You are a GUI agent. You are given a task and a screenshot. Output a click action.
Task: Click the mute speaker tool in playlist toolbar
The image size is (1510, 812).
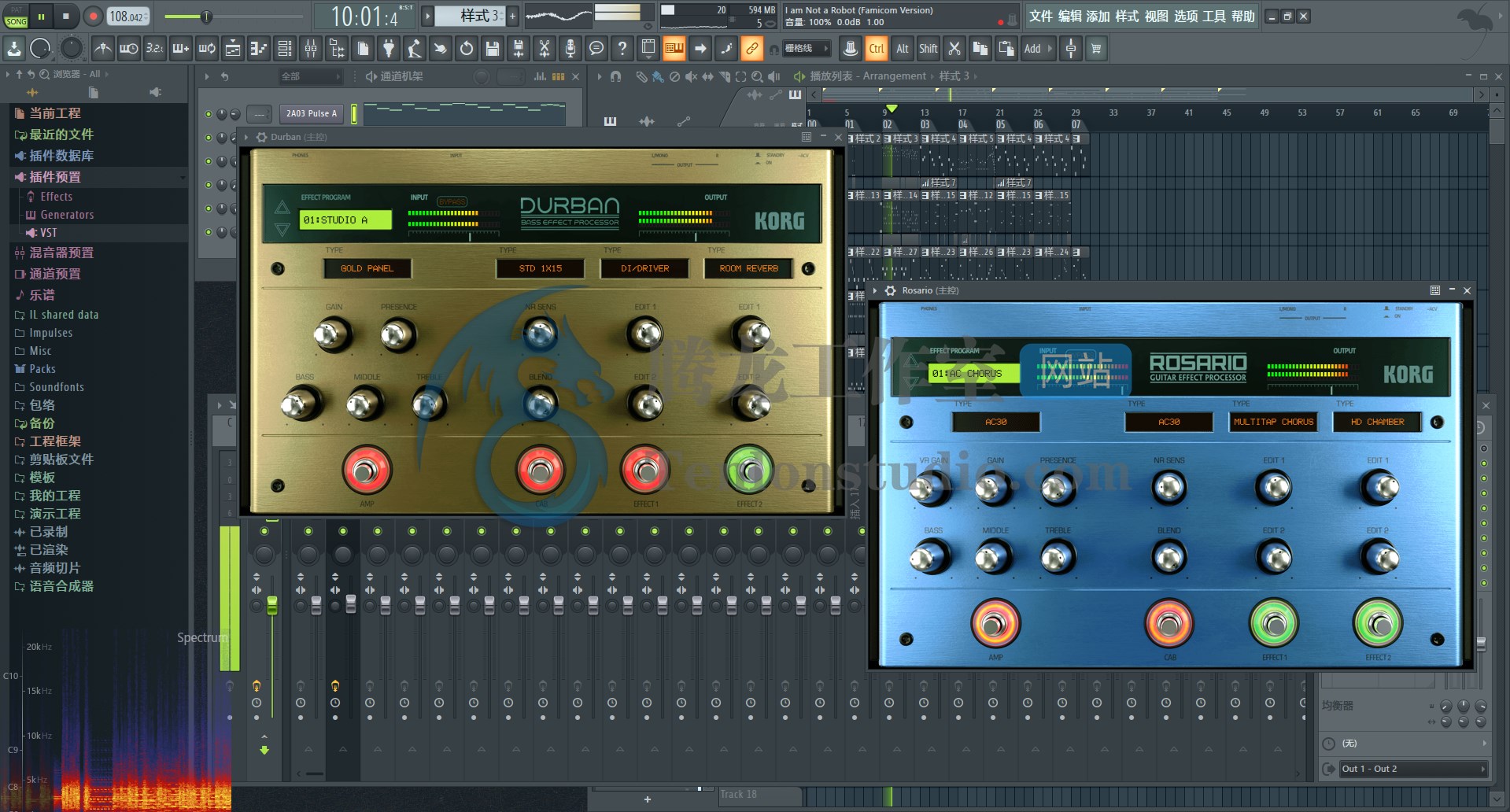pyautogui.click(x=691, y=76)
